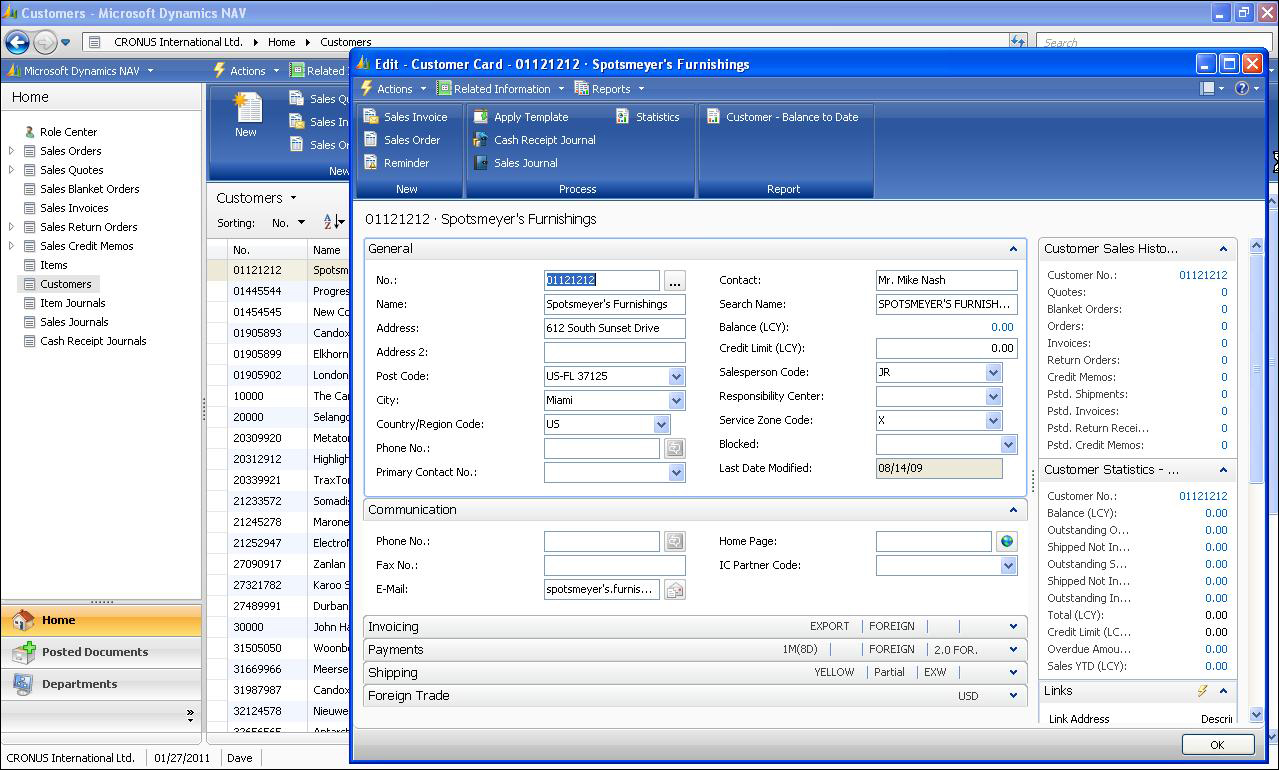Screen dimensions: 1279x770
Task: Collapse the General FastTab
Action: tap(1013, 249)
